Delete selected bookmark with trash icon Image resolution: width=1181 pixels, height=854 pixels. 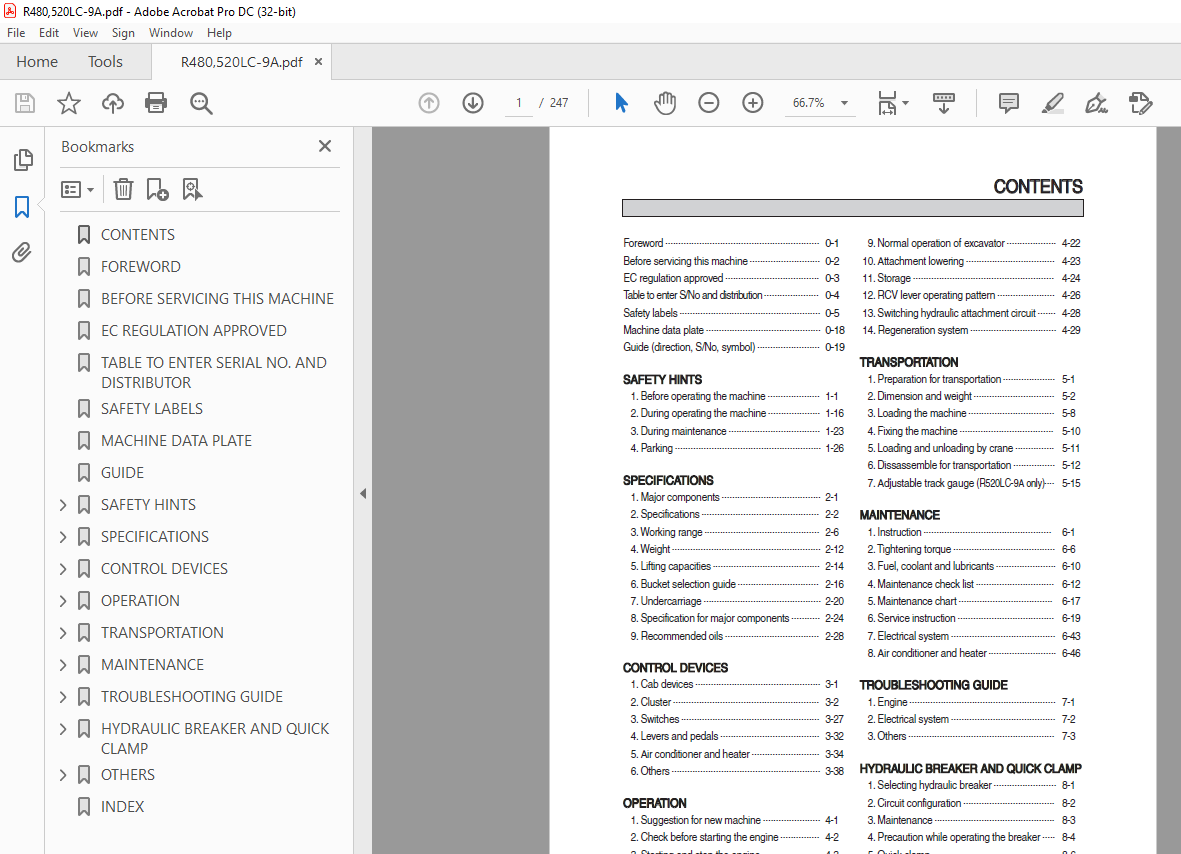point(124,189)
